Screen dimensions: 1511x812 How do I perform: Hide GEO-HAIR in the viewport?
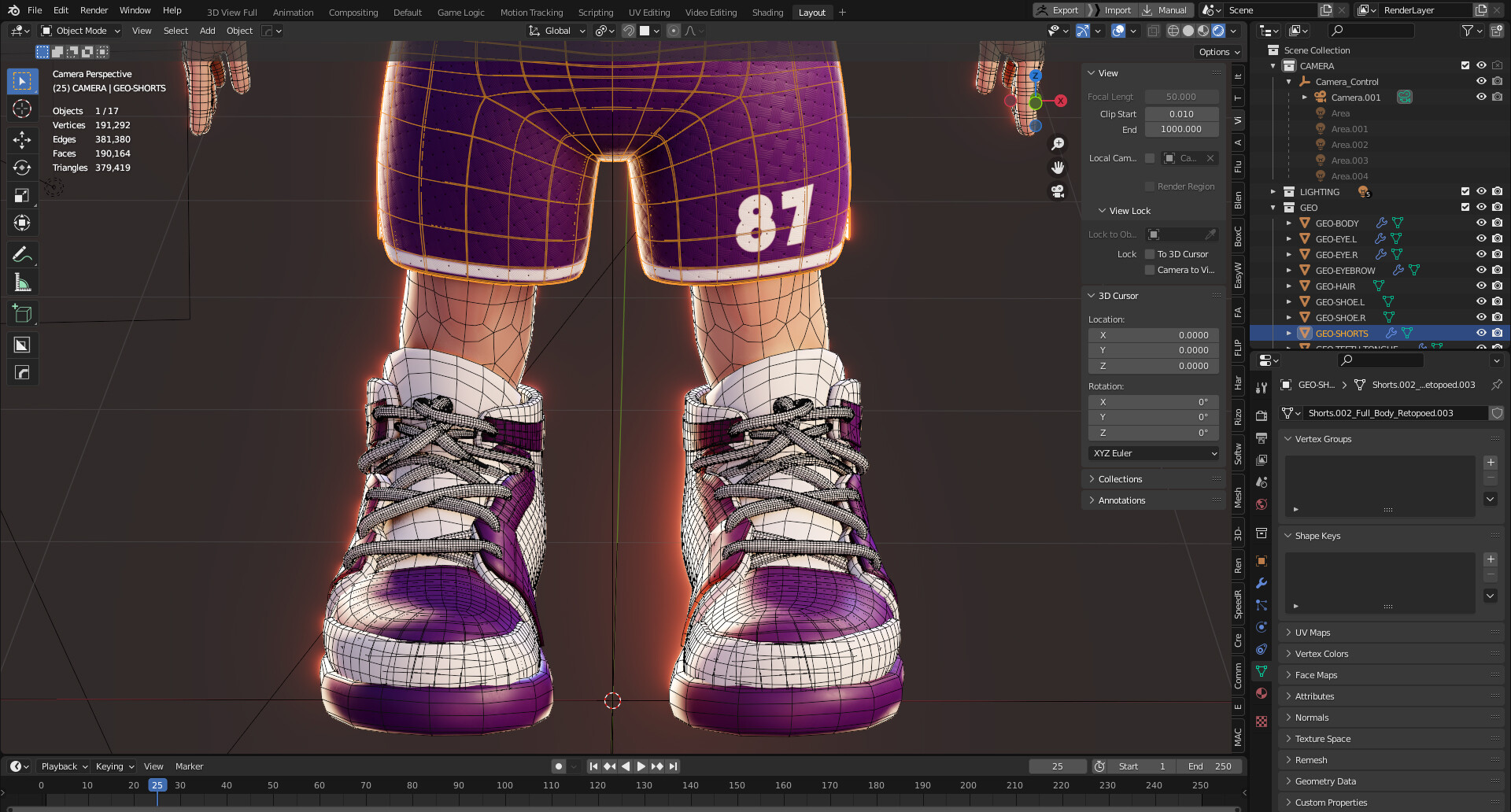tap(1482, 286)
